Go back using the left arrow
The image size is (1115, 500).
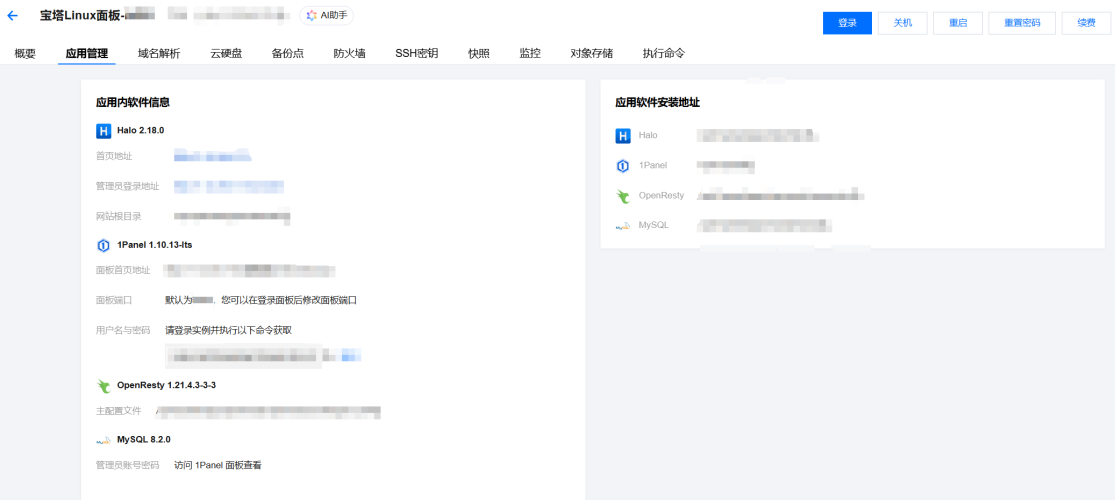[x=11, y=15]
